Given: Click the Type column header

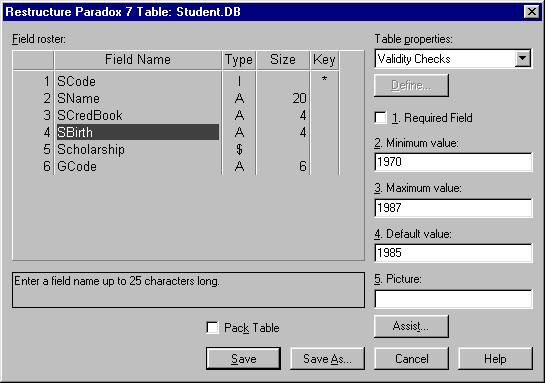Looking at the screenshot, I should tap(239, 60).
